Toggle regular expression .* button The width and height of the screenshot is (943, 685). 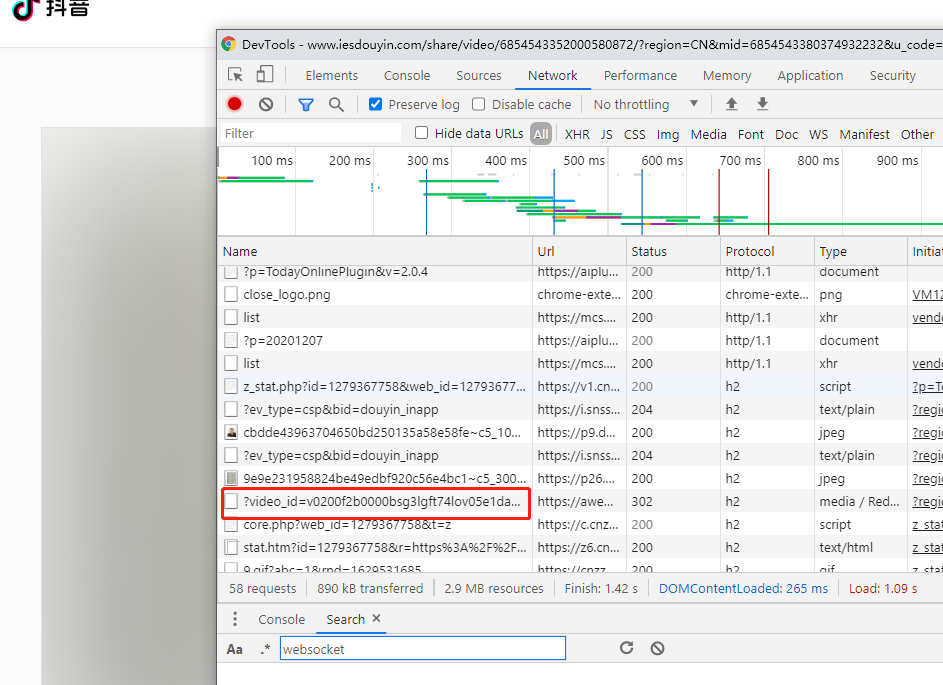265,649
